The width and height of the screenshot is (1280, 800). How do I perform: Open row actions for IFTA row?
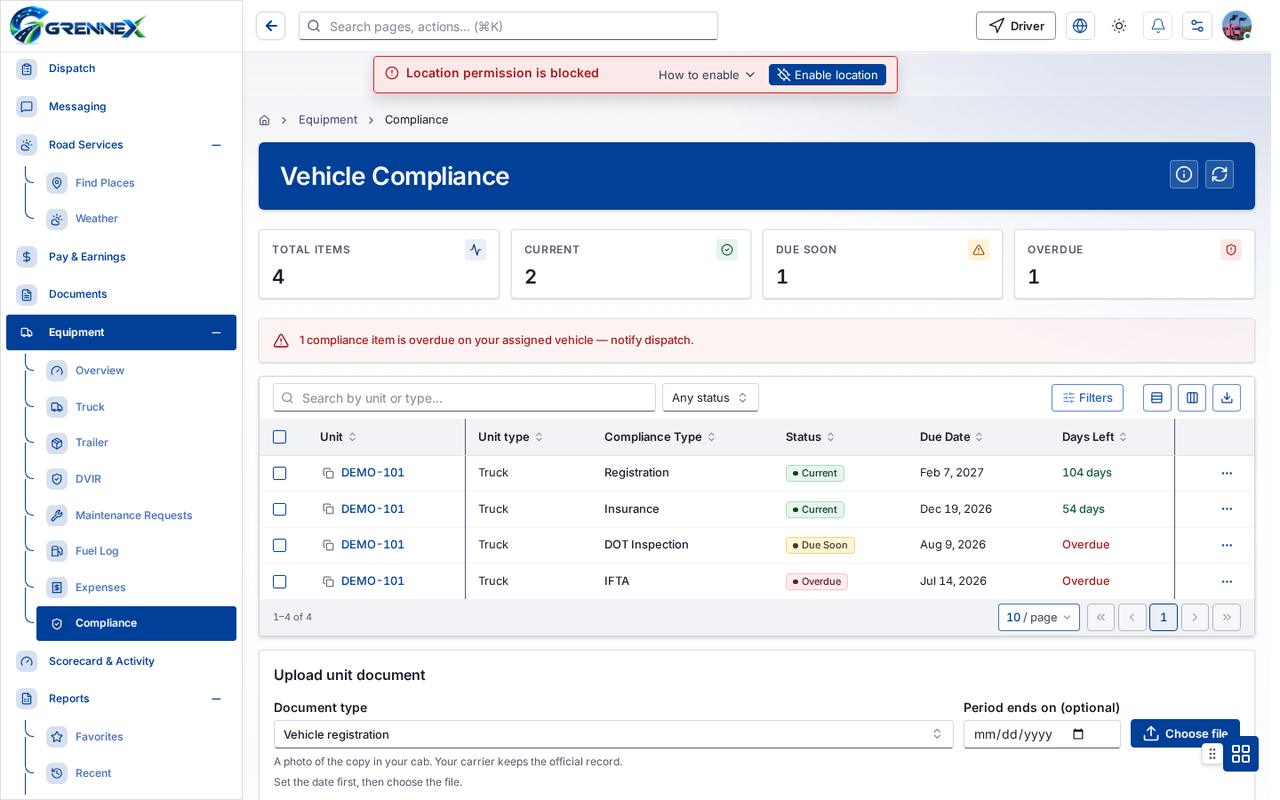pos(1227,581)
